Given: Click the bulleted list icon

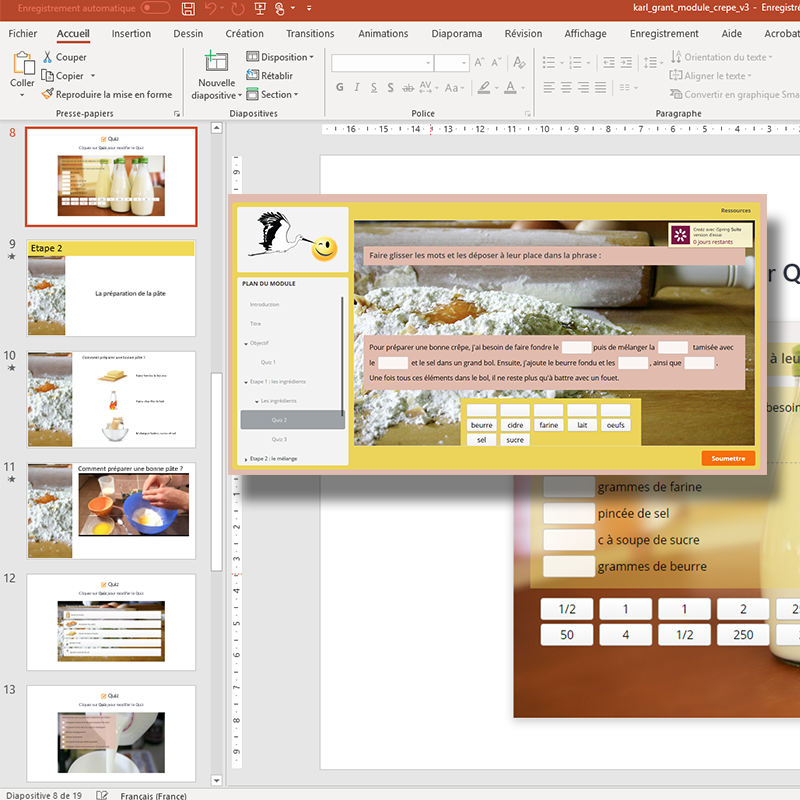Looking at the screenshot, I should pyautogui.click(x=549, y=63).
